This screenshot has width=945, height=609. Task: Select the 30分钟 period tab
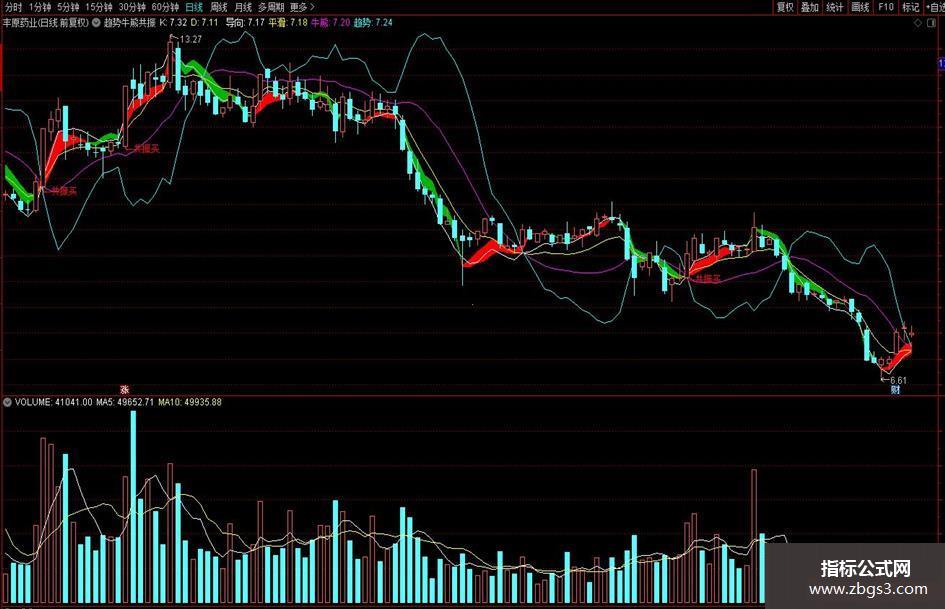click(131, 7)
